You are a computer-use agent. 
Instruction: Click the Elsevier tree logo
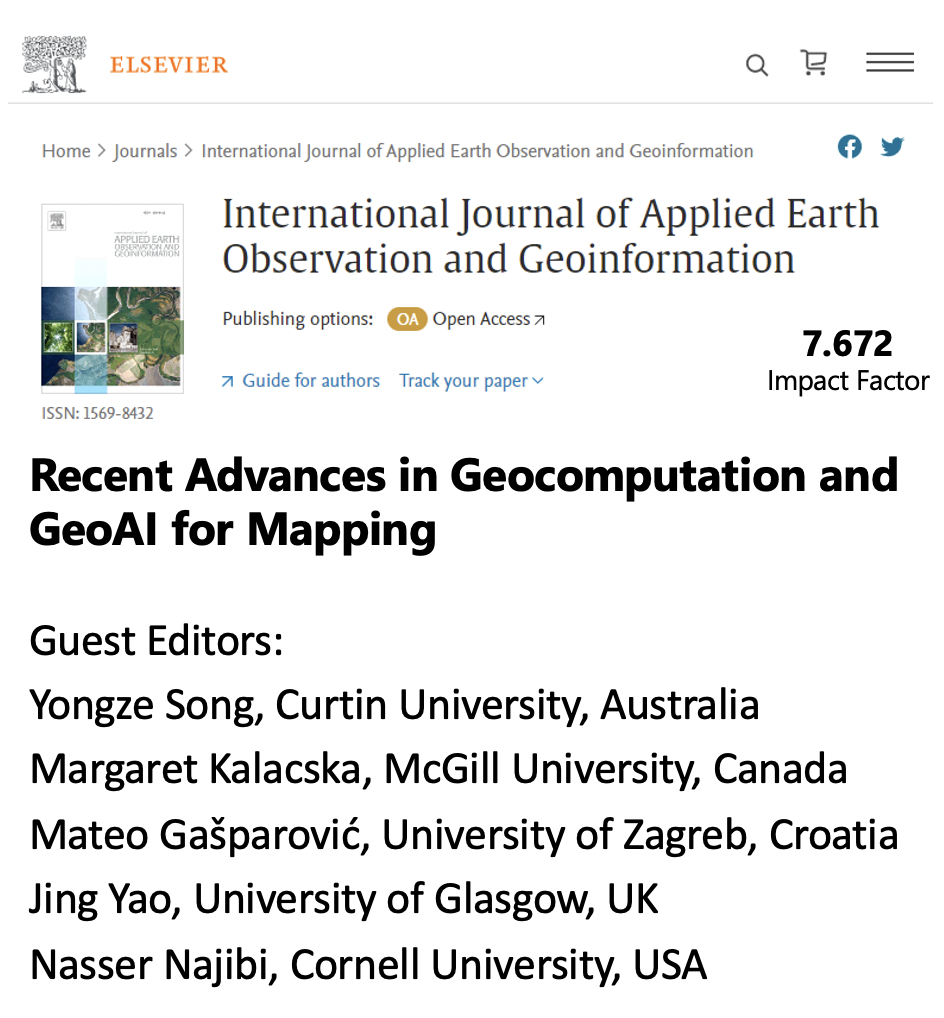point(55,65)
